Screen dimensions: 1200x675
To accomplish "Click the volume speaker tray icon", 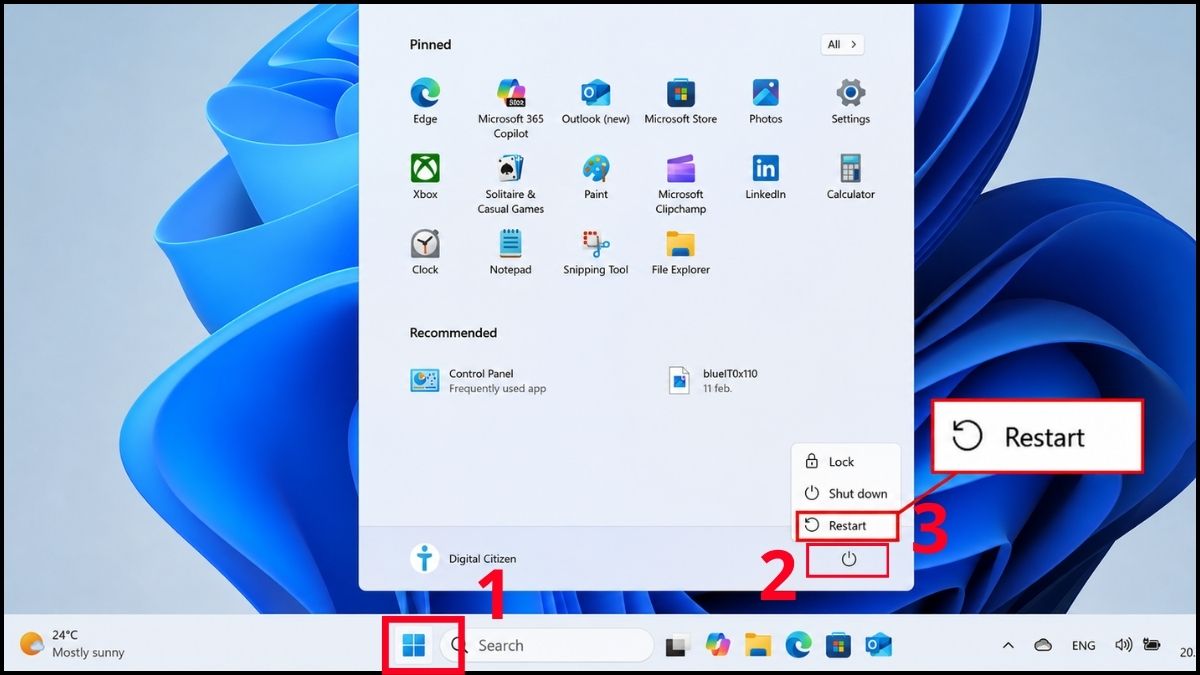I will click(1123, 646).
